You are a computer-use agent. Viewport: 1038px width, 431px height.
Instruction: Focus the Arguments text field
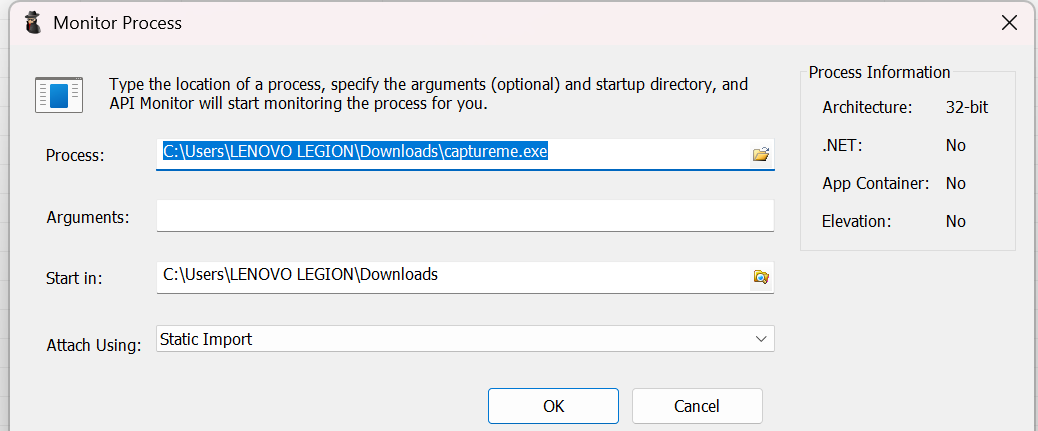coord(465,216)
